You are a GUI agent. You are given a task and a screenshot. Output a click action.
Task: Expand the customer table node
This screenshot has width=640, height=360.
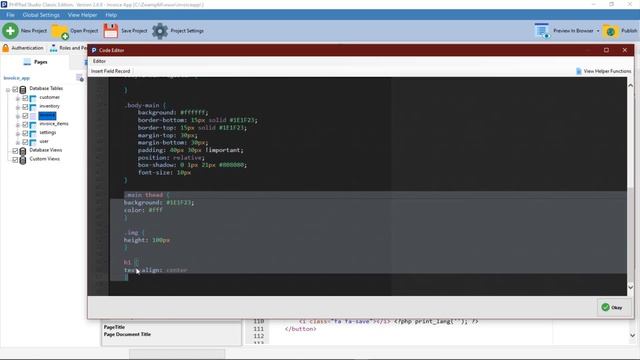[18, 98]
